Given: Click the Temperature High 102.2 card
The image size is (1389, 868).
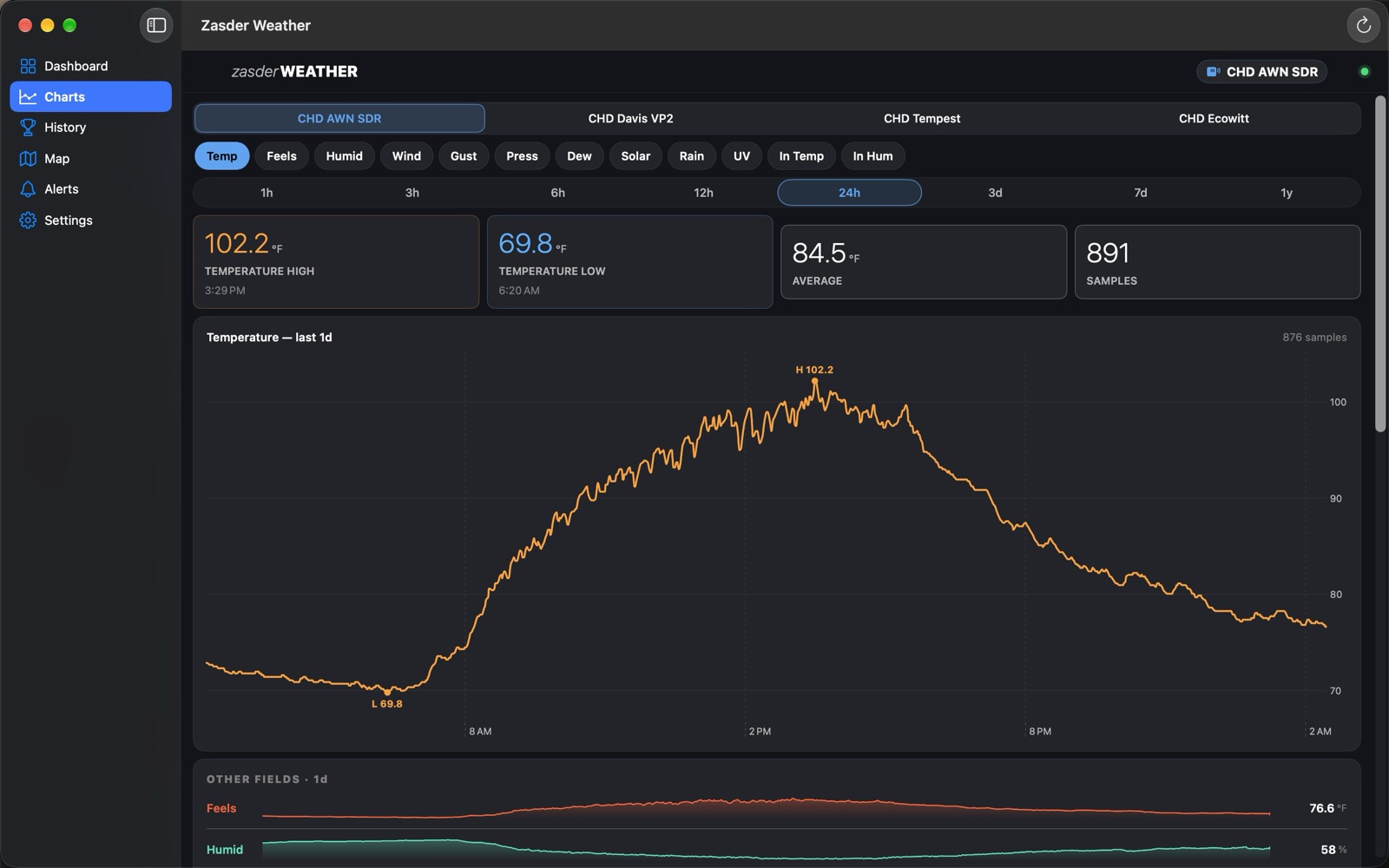Looking at the screenshot, I should coord(336,262).
